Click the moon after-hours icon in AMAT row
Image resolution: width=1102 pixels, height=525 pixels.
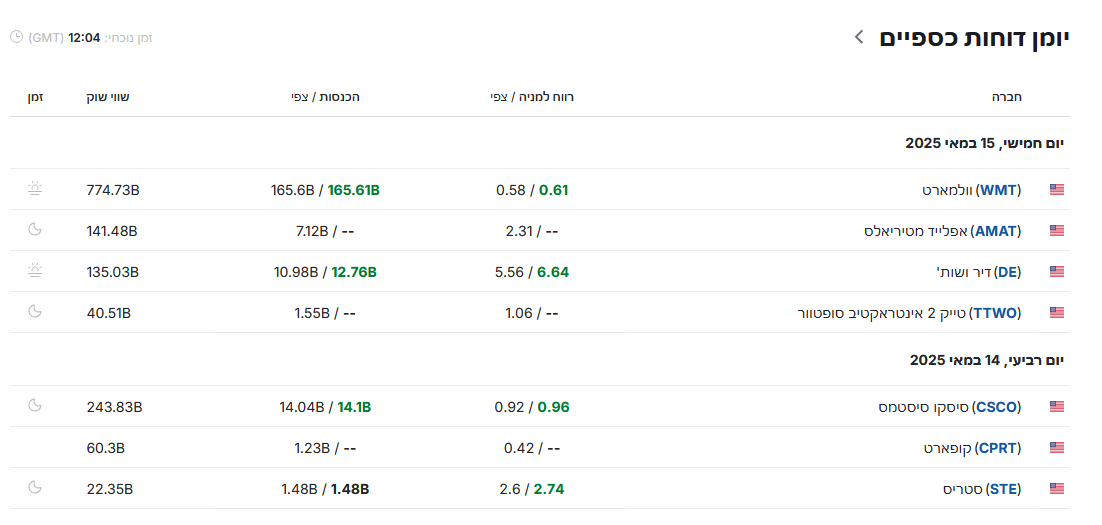click(x=35, y=229)
